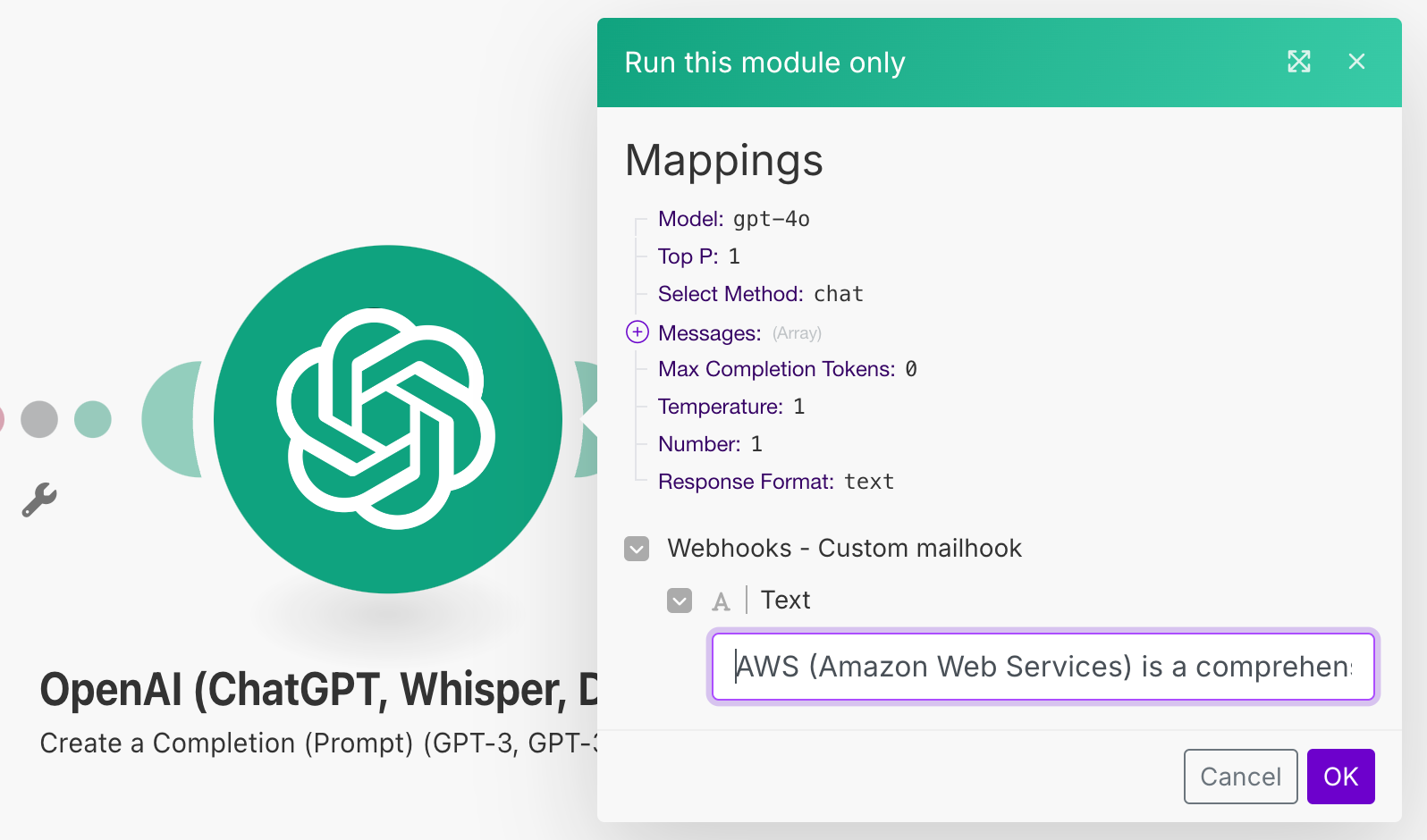Image resolution: width=1427 pixels, height=840 pixels.
Task: Click the Cancel button
Action: click(1240, 777)
